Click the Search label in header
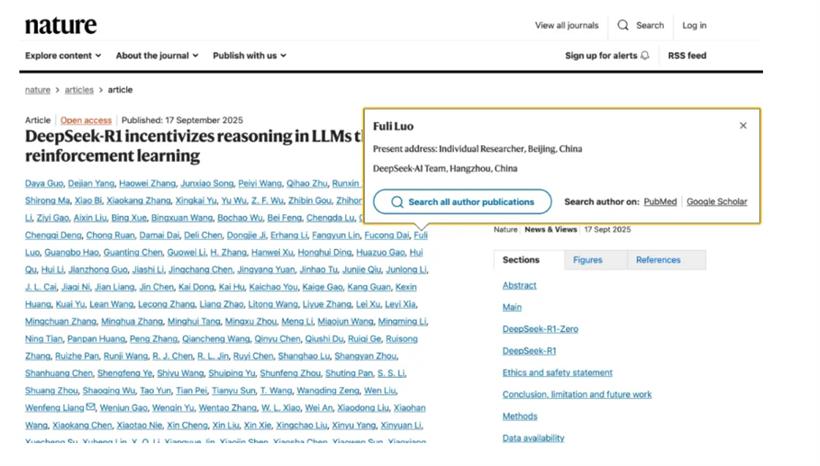The height and width of the screenshot is (466, 820). tap(650, 25)
